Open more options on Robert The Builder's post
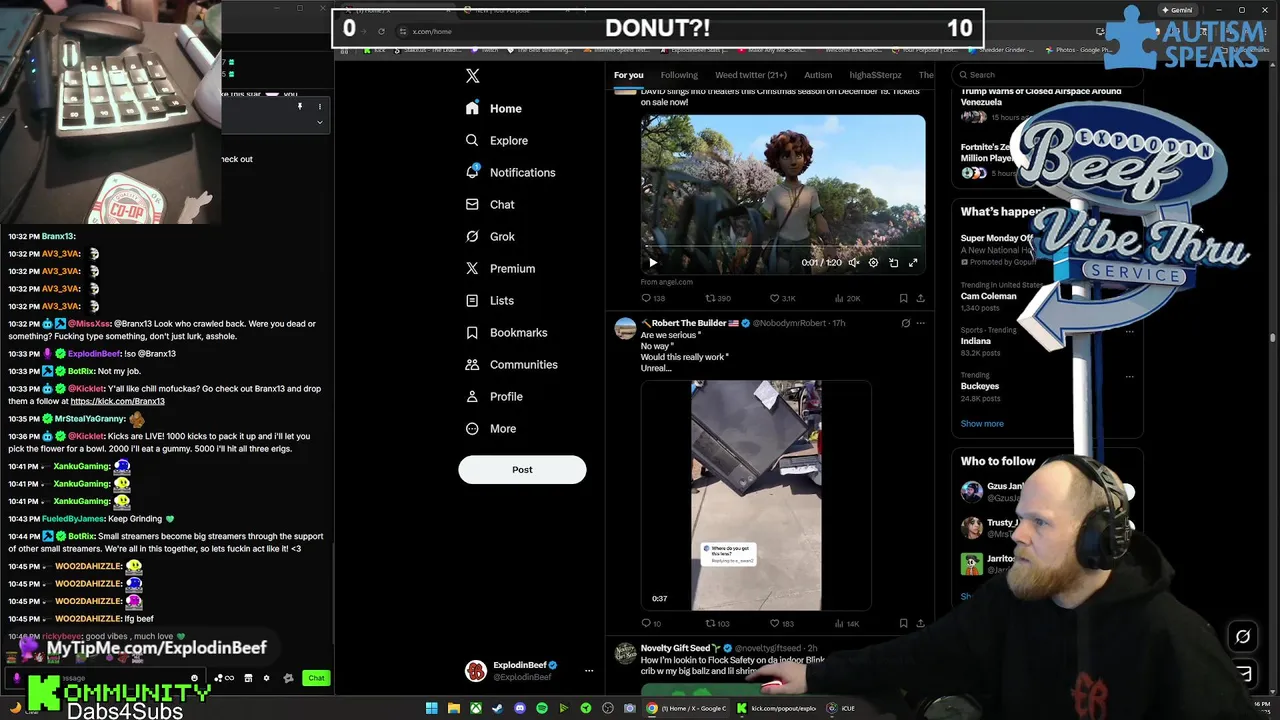Viewport: 1280px width, 720px height. pos(920,323)
